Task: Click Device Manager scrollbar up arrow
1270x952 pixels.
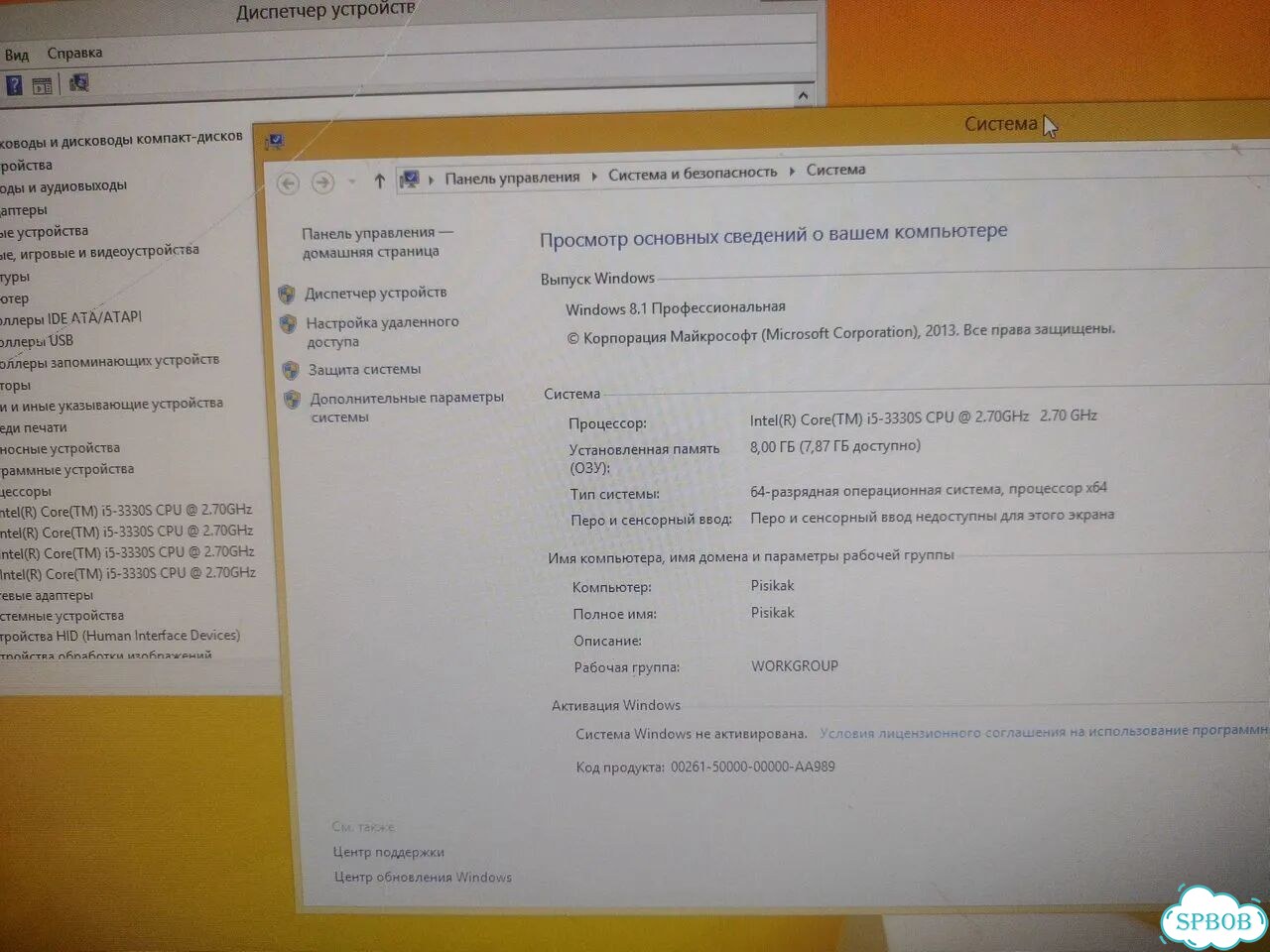Action: [803, 95]
